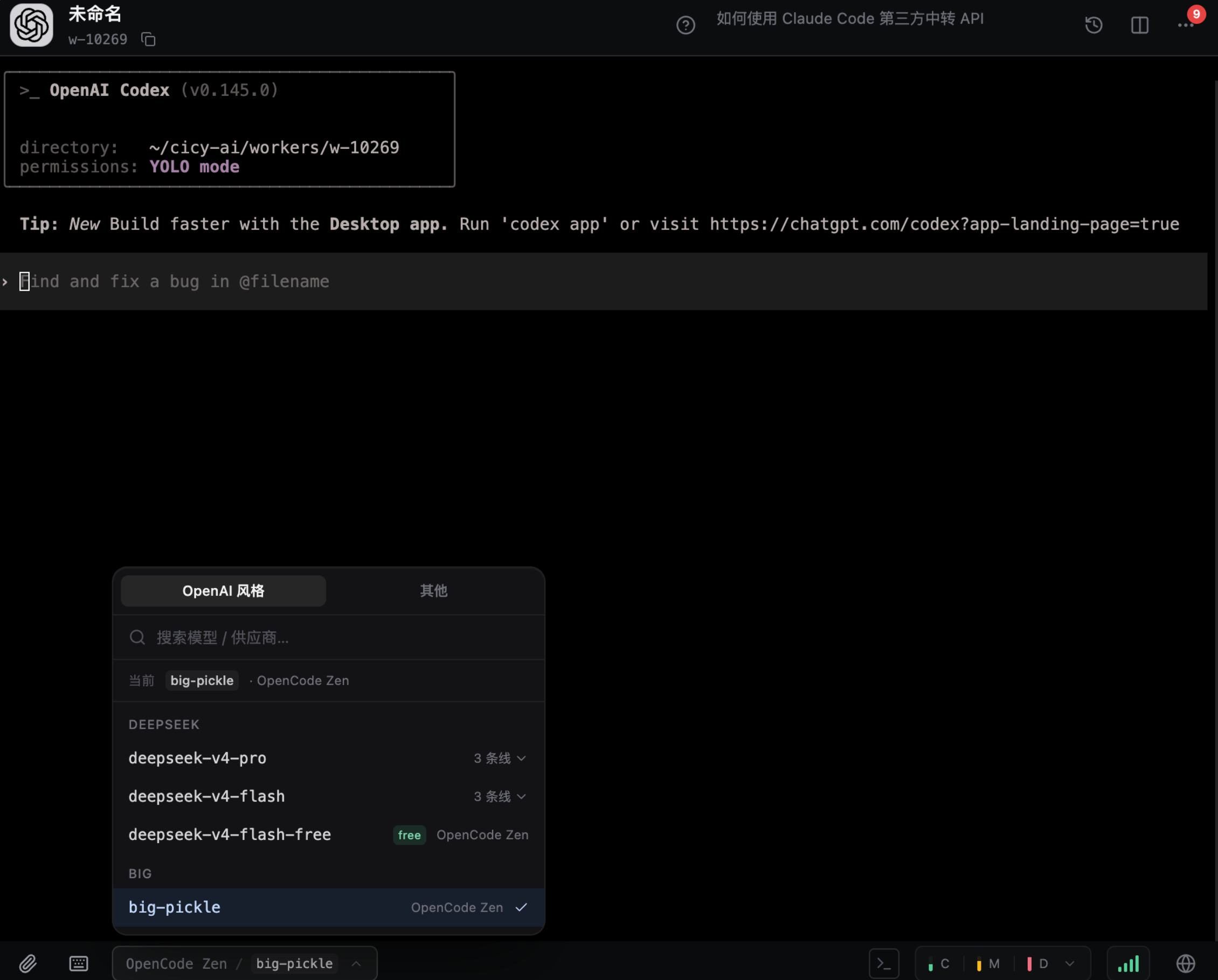Click the free badge on deepseek-v4-flash-free
This screenshot has width=1218, height=980.
[x=409, y=835]
